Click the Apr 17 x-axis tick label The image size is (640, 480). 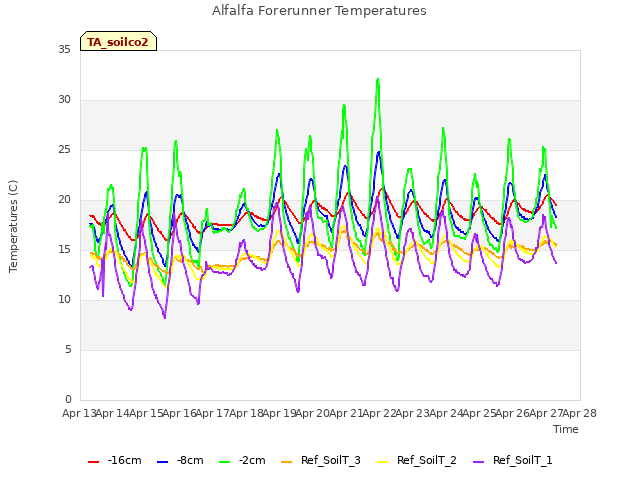212,413
